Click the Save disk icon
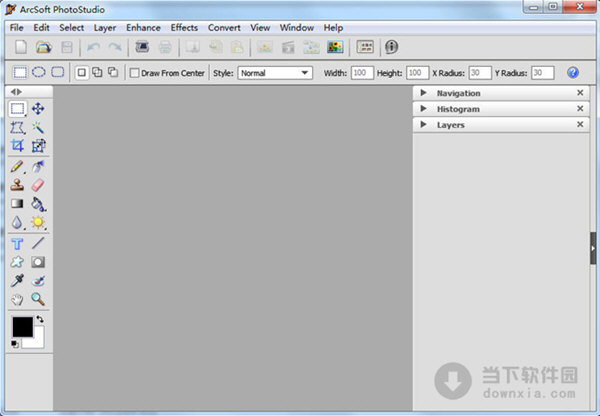The image size is (600, 416). 67,47
